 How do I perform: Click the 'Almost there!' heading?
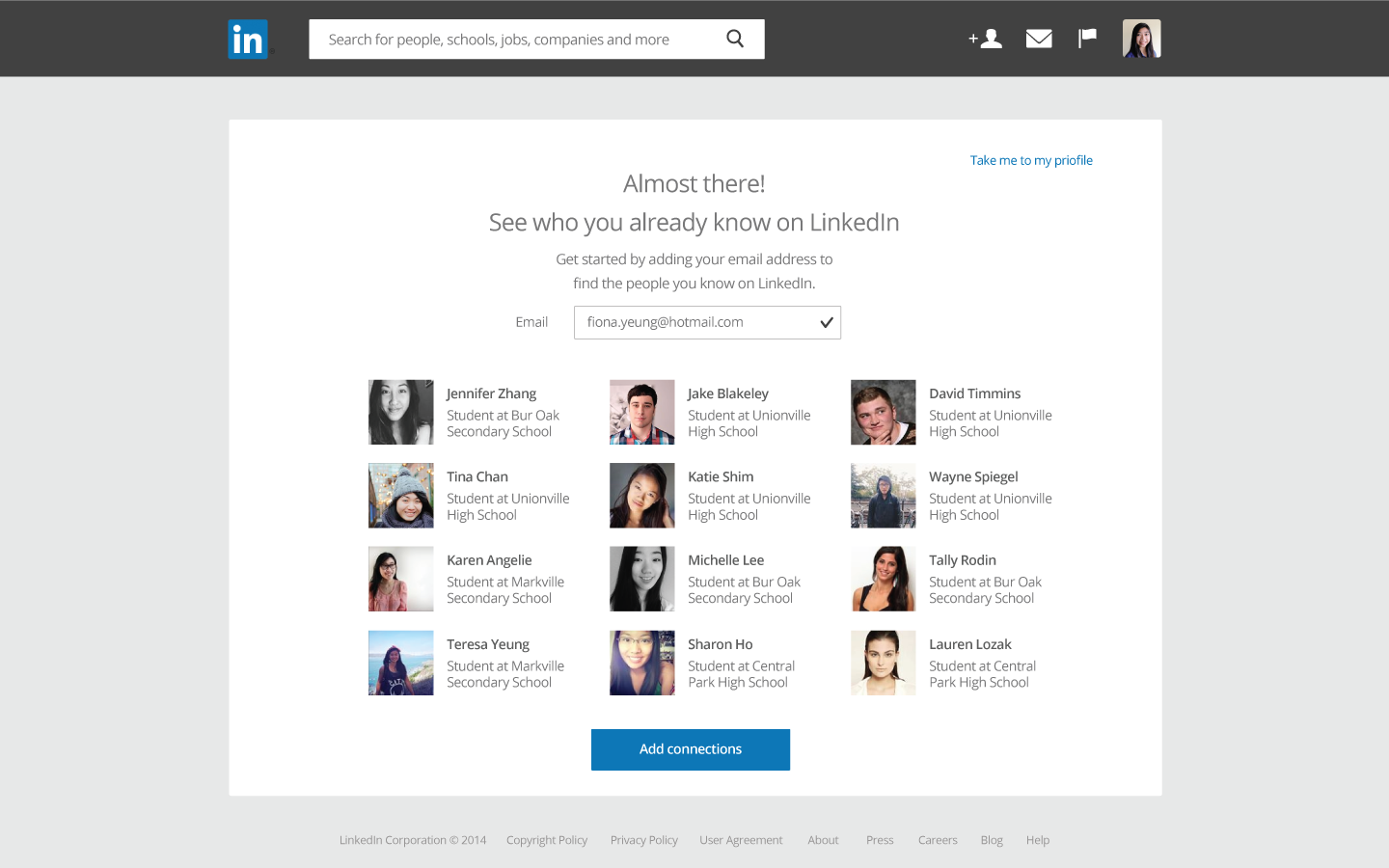click(694, 183)
